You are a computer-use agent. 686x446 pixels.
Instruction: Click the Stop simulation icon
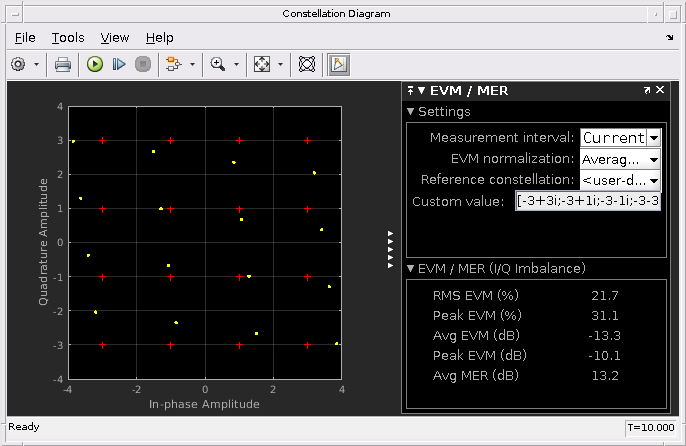[143, 64]
